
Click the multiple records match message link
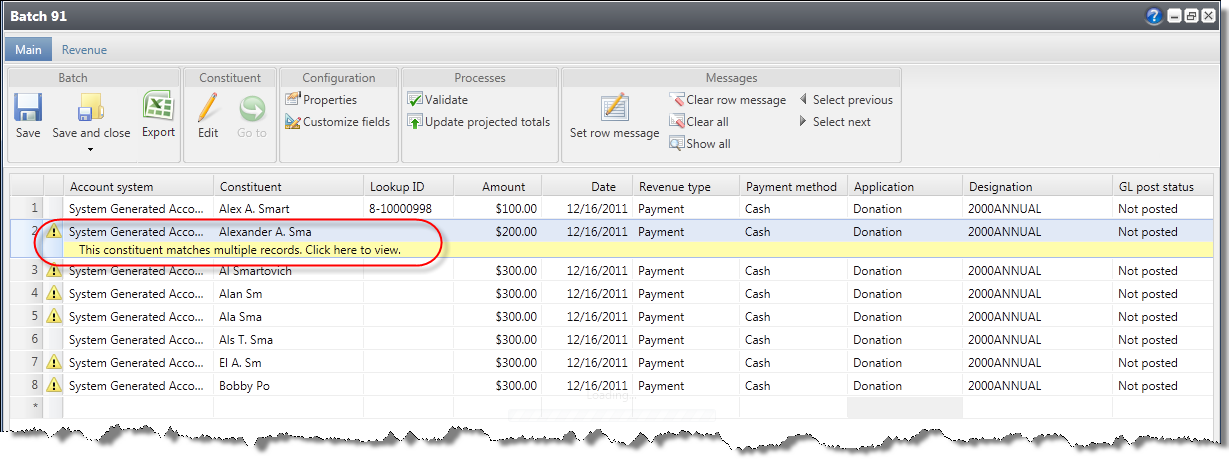[239, 250]
